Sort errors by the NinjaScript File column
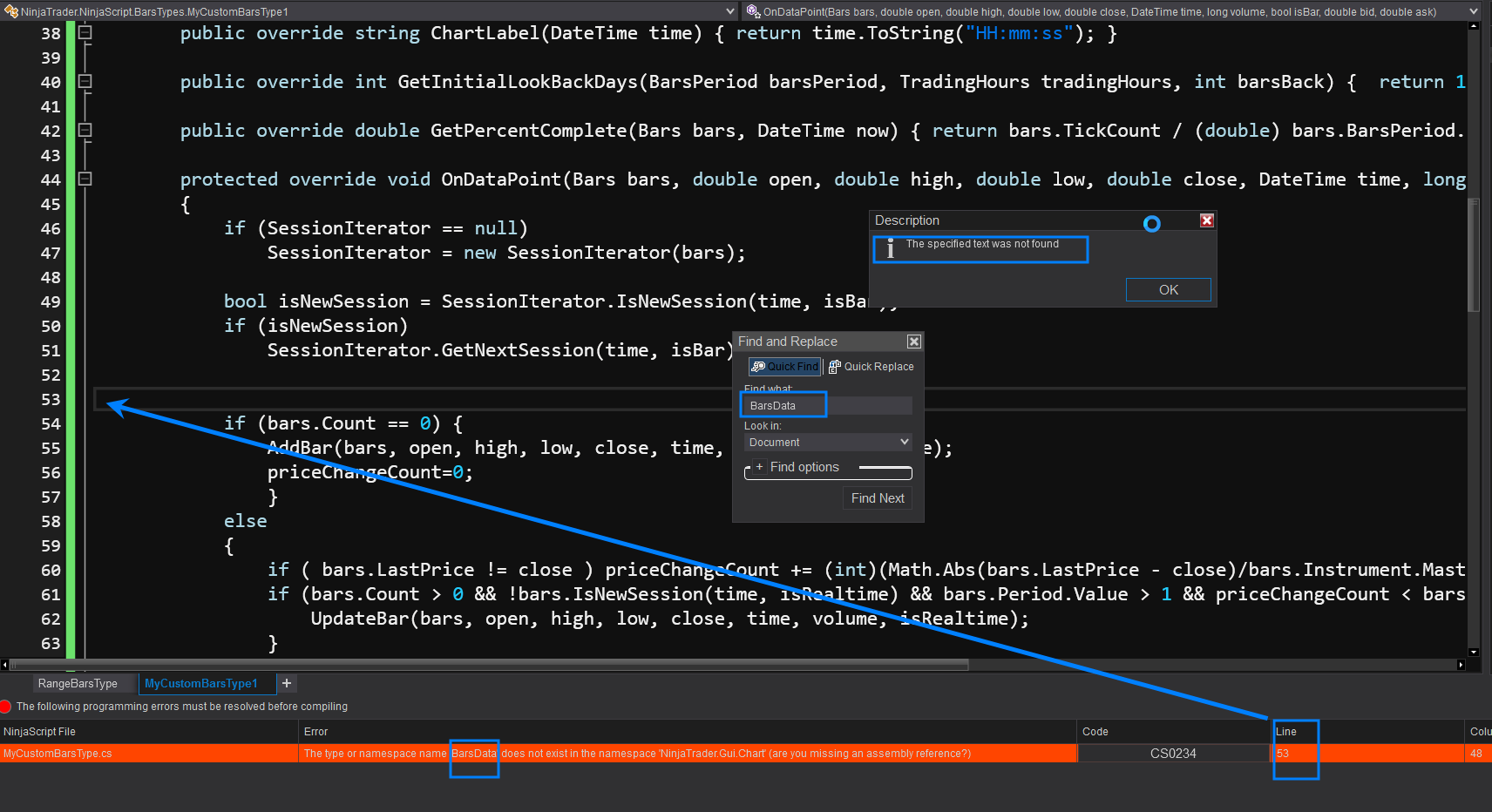Image resolution: width=1492 pixels, height=812 pixels. [148, 732]
